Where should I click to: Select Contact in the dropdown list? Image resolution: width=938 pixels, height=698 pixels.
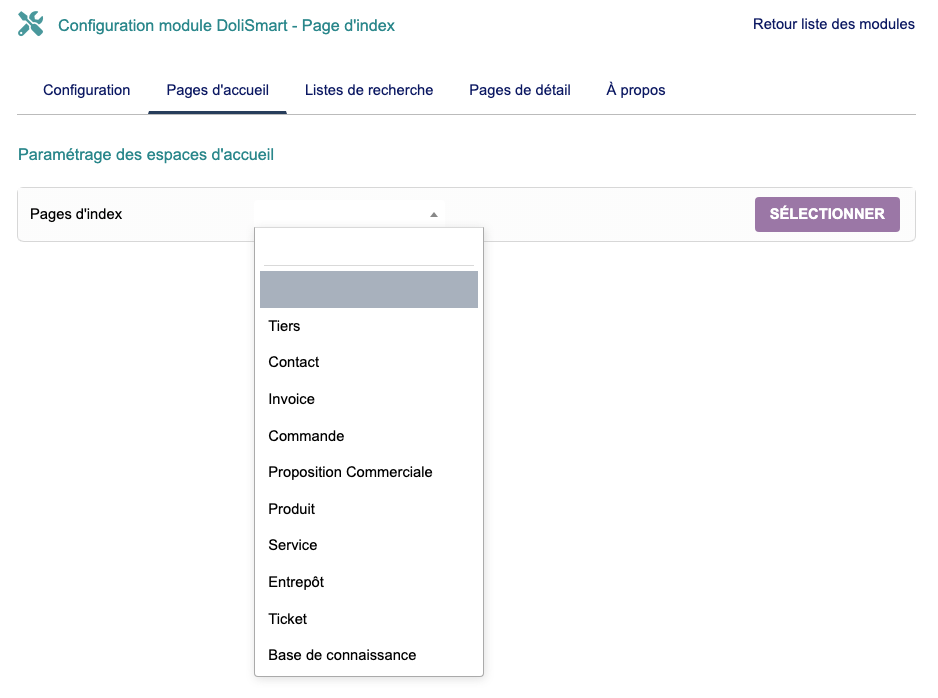(x=294, y=362)
